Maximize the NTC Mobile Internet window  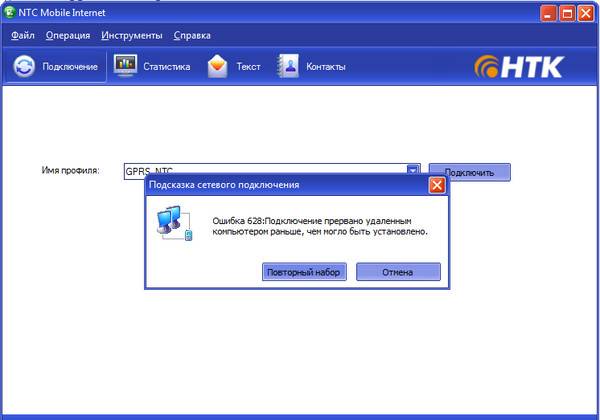567,13
